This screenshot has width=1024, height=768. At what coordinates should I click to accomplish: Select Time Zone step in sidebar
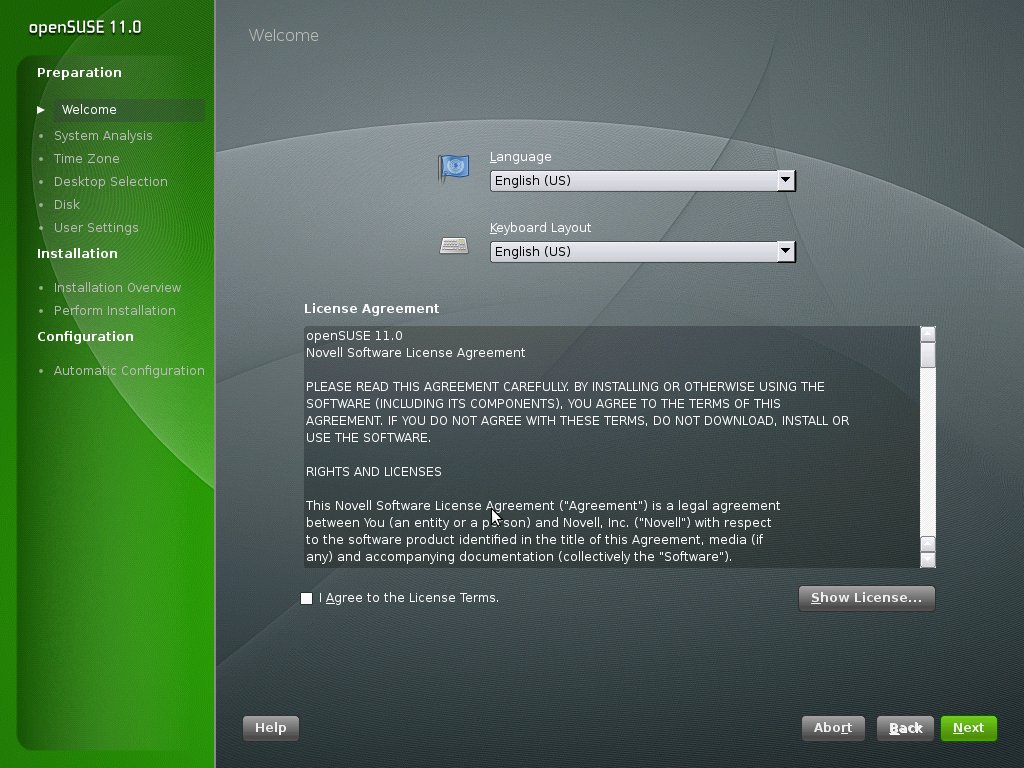tap(86, 159)
